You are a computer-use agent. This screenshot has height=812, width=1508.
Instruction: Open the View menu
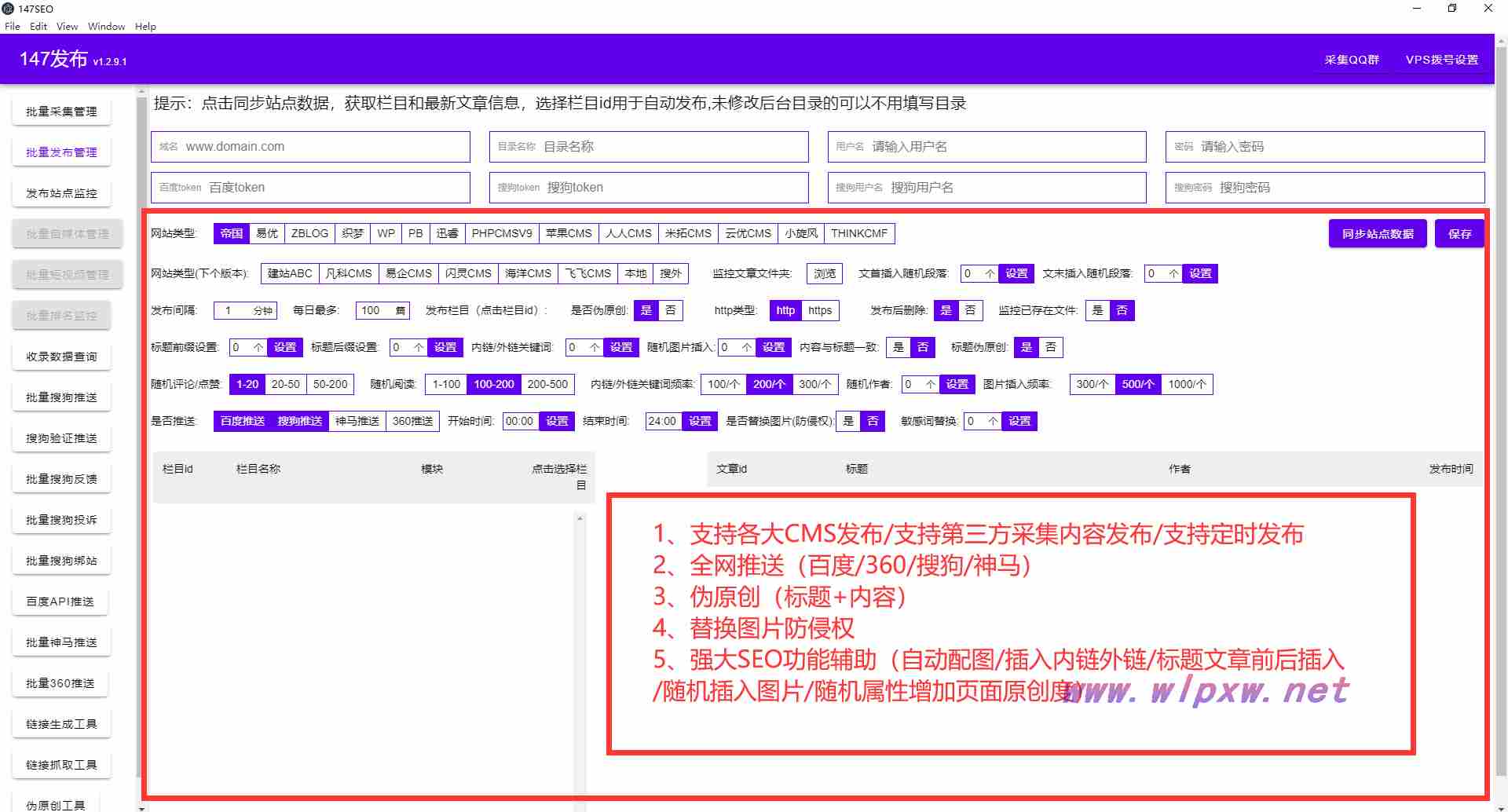(68, 26)
